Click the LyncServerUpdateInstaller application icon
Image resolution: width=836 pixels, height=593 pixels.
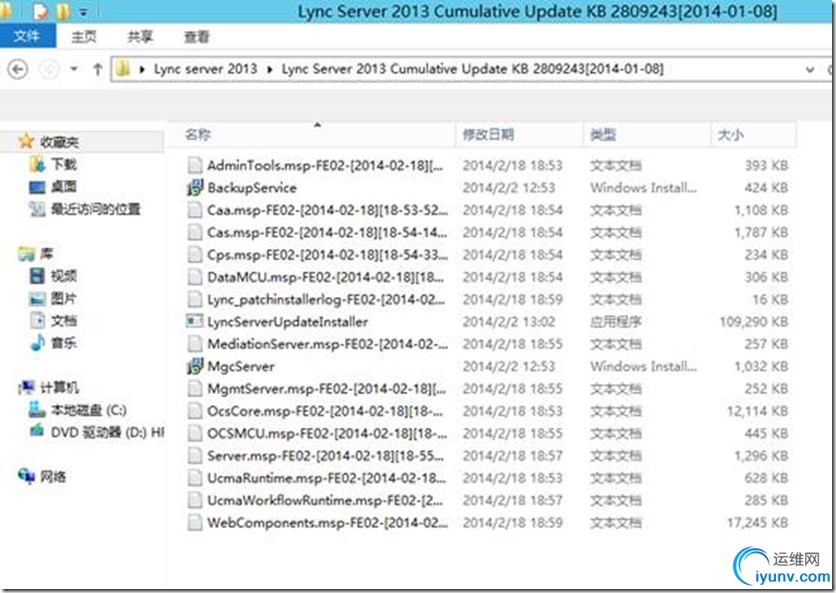195,322
